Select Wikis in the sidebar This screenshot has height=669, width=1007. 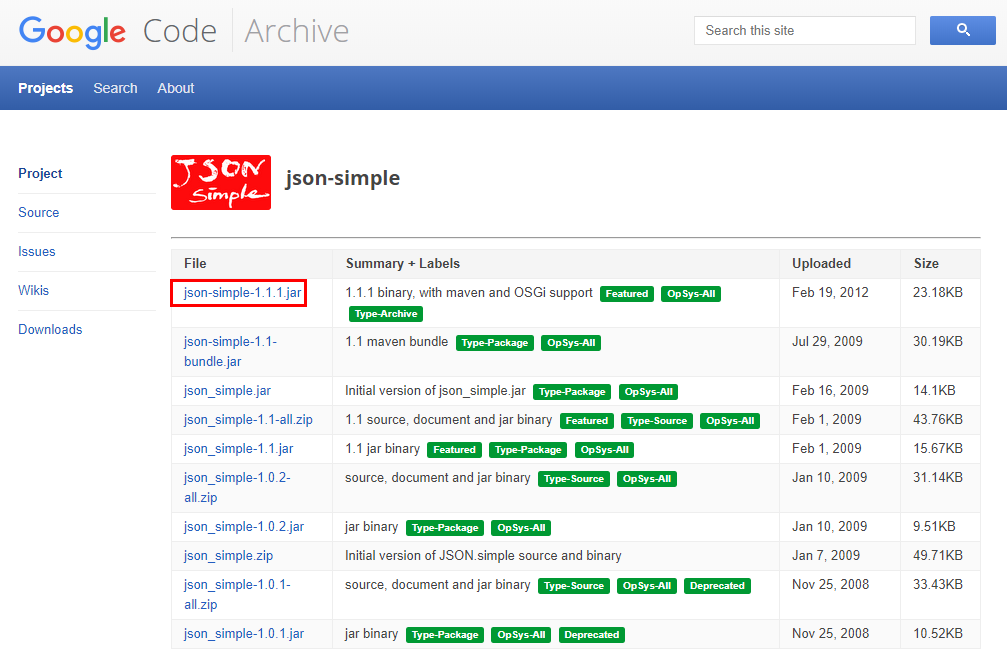[33, 290]
